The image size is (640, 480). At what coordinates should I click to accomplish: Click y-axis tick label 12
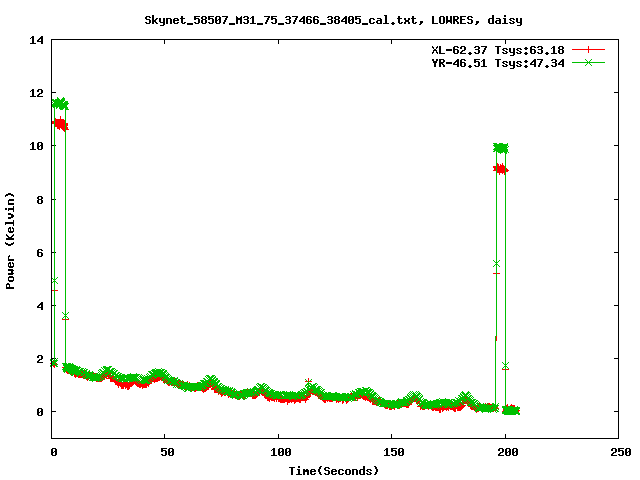36,93
